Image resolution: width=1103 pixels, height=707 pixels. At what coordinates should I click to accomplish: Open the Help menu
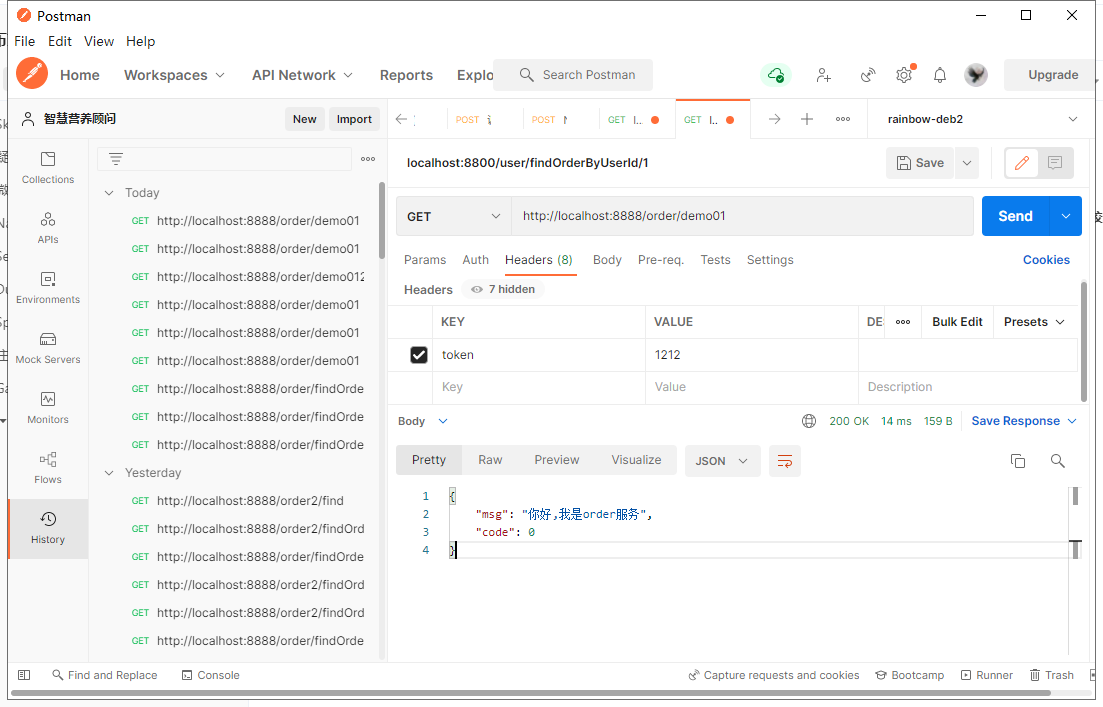[x=141, y=42]
